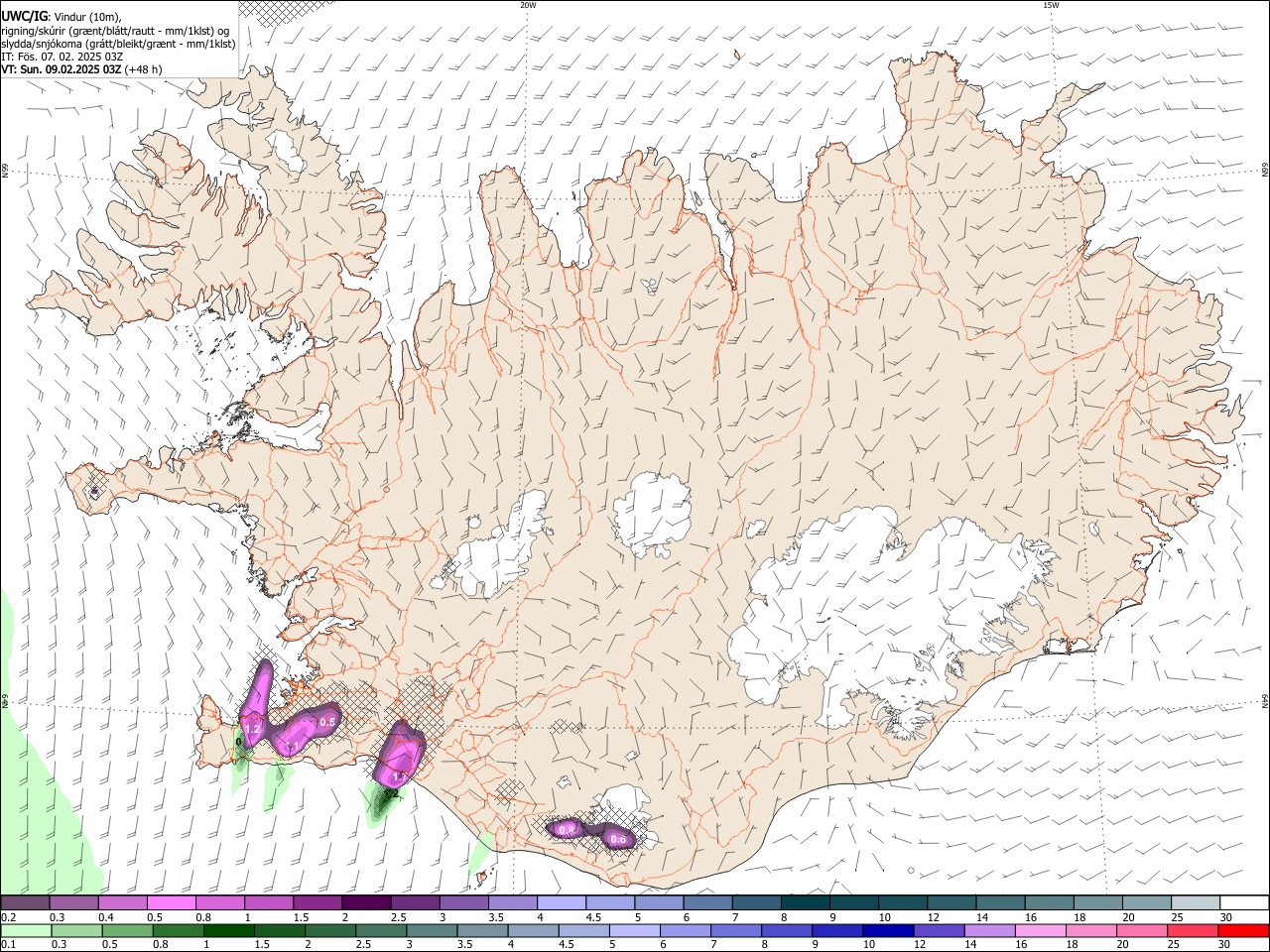Image resolution: width=1270 pixels, height=952 pixels.
Task: Click the 'VT: Sun. 09.02.2025 03Z (+48 h)' line
Action: [x=81, y=69]
